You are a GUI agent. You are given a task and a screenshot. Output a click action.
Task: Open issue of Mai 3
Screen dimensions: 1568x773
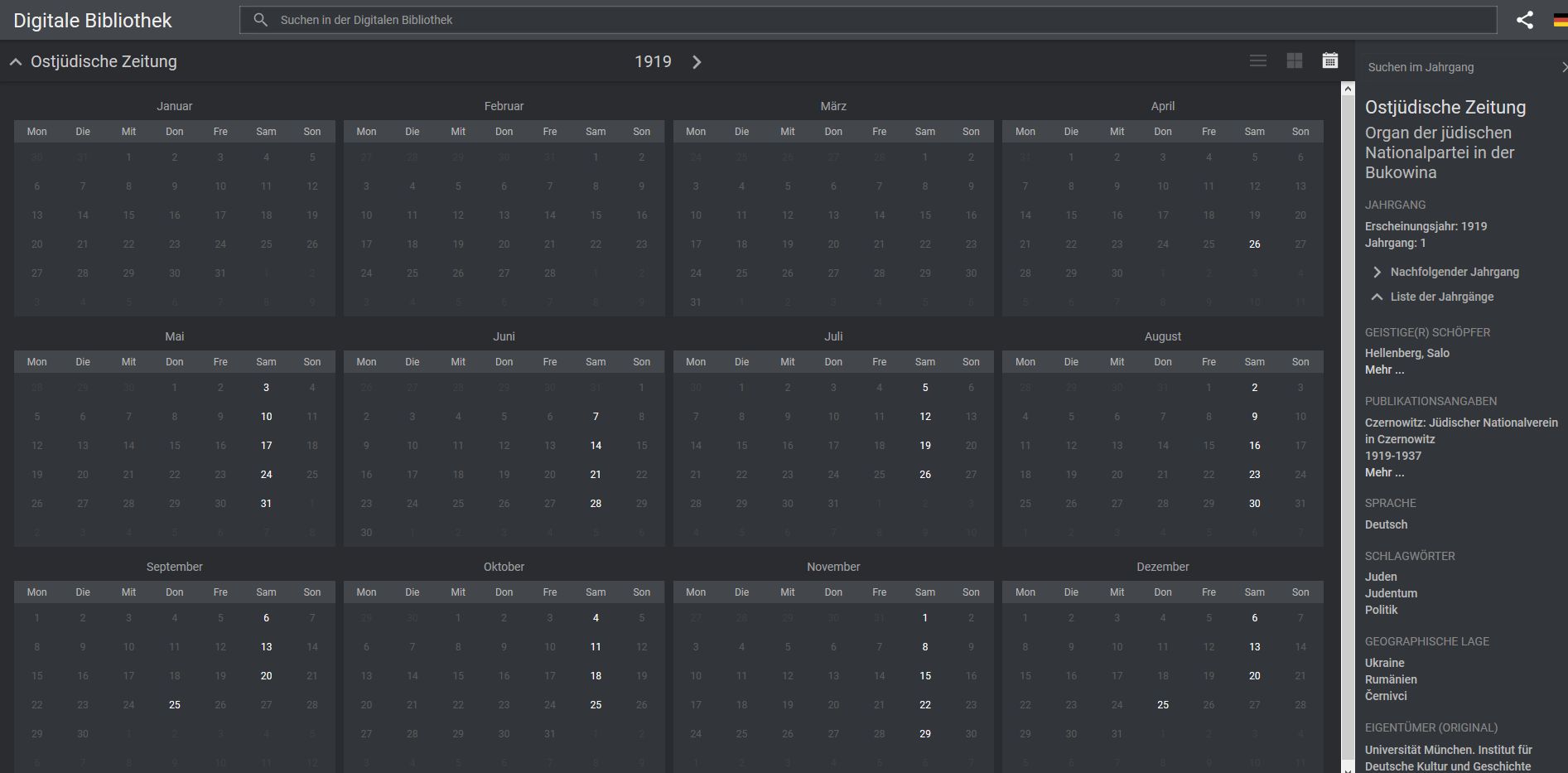pos(266,388)
